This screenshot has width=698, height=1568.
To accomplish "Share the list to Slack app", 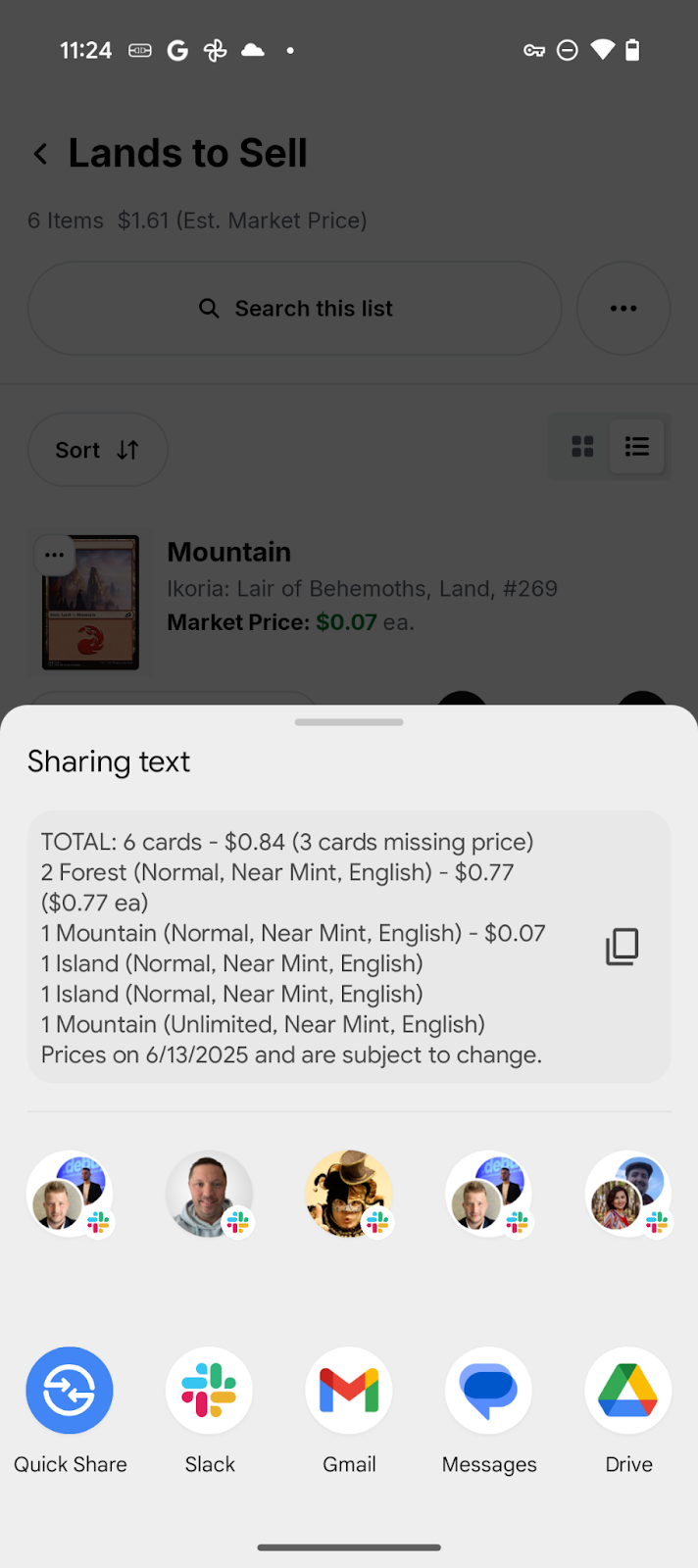I will tap(209, 1391).
